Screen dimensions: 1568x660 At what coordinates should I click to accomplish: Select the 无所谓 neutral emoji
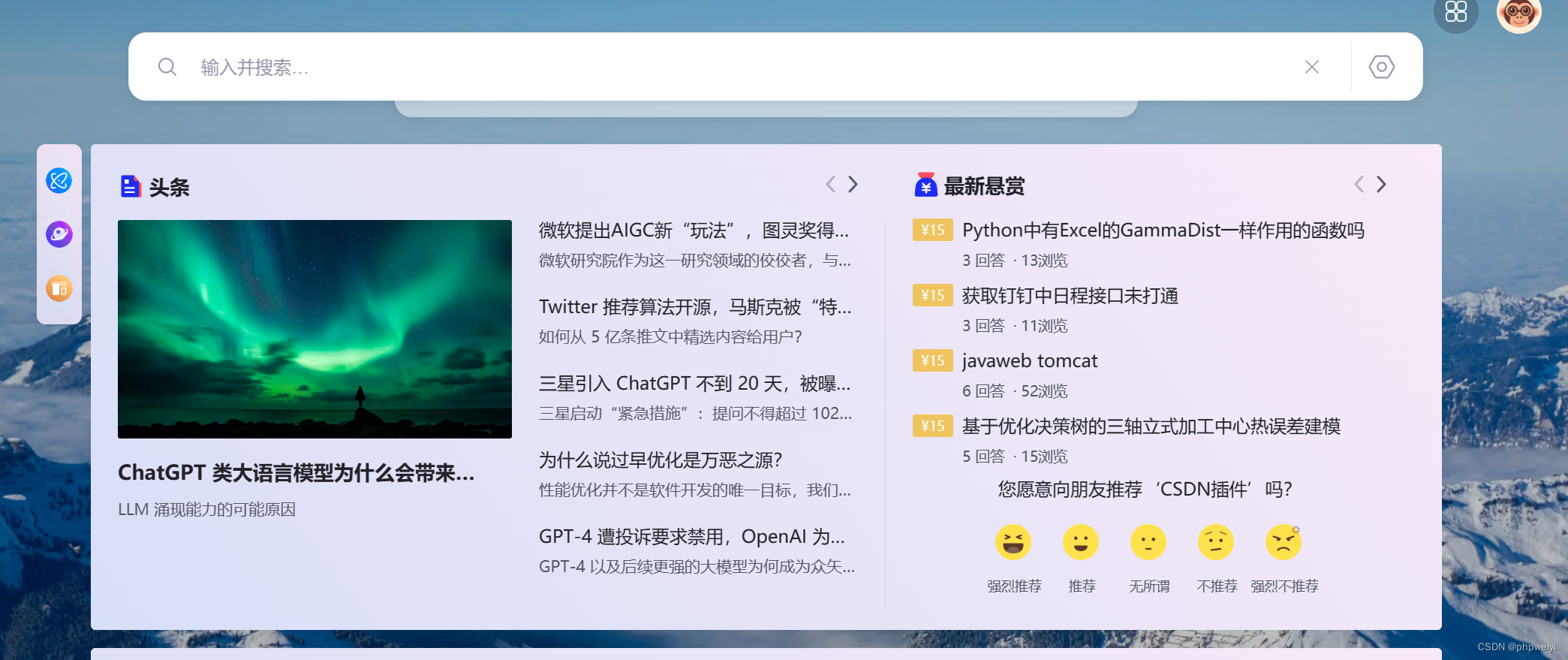(1148, 542)
